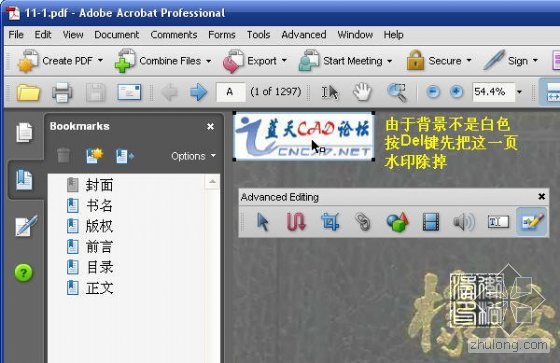
Task: Select the 前言 bookmark
Action: [x=99, y=247]
